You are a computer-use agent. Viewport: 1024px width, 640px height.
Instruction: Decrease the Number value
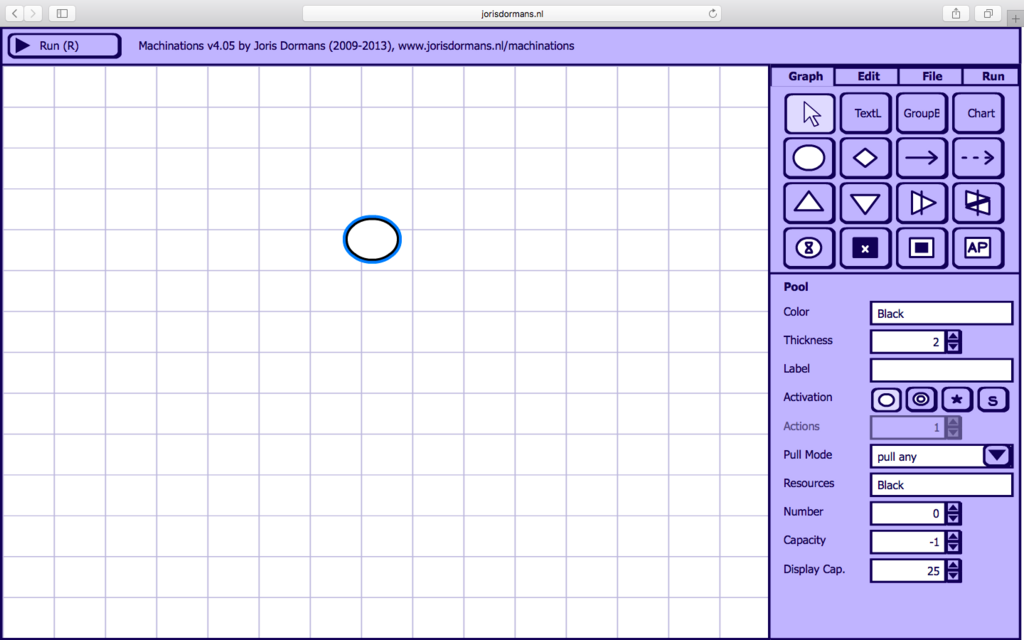[x=953, y=519]
